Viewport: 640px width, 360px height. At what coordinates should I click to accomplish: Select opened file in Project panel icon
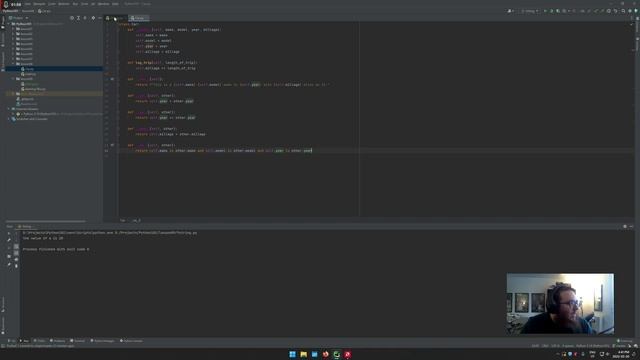click(72, 18)
